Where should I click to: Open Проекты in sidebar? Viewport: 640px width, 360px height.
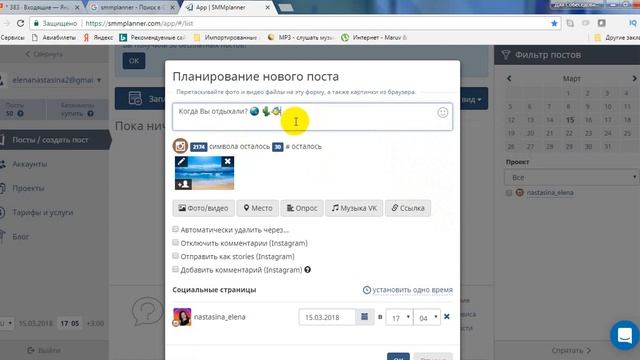[28, 188]
